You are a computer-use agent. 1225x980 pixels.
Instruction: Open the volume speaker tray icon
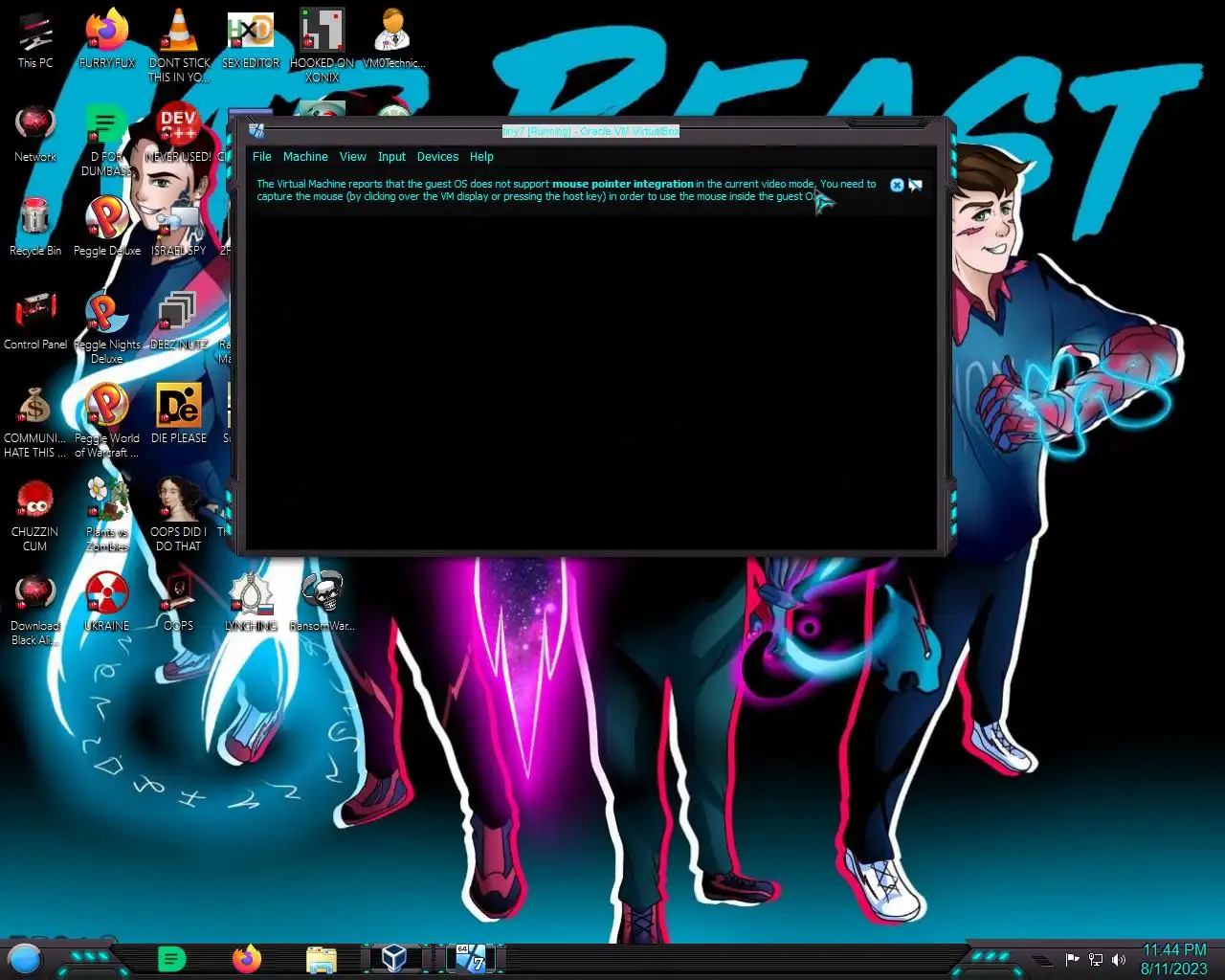point(1119,960)
